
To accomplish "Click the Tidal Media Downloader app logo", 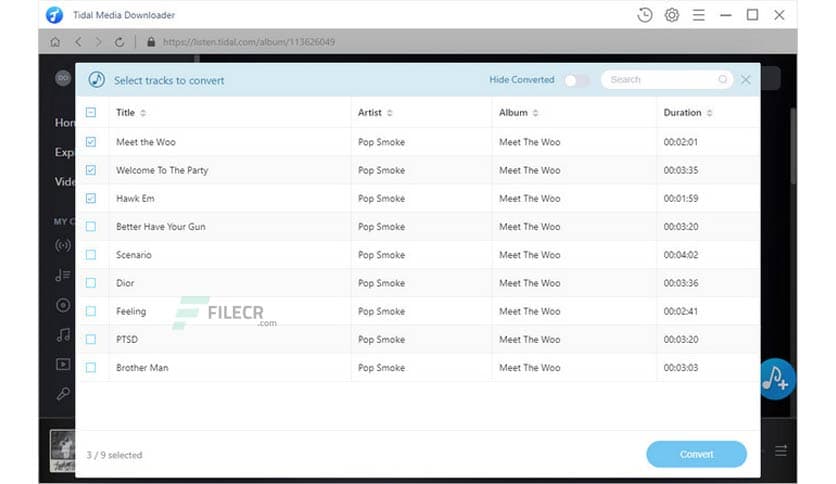I will point(54,15).
